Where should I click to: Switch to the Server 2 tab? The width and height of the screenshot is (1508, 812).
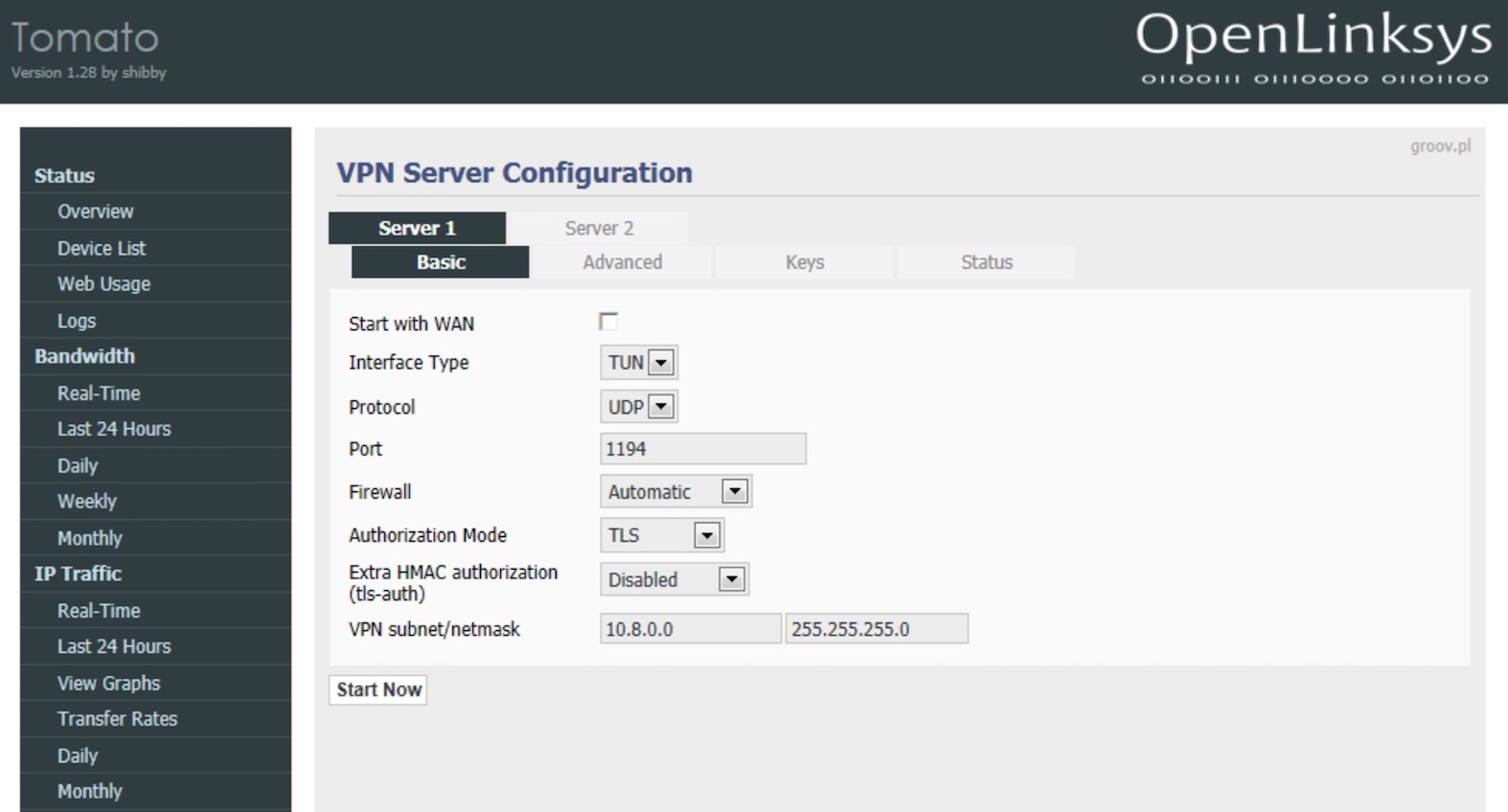599,228
